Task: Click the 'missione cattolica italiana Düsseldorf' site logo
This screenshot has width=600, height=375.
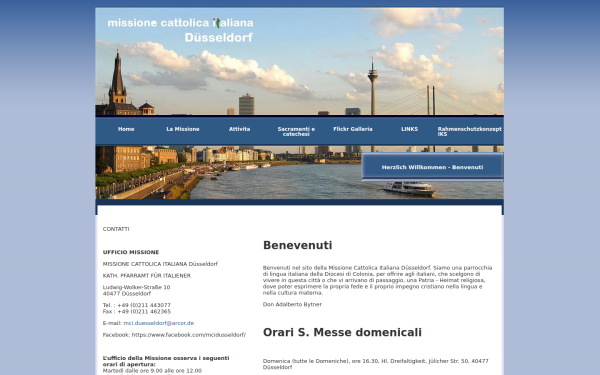Action: (180, 30)
